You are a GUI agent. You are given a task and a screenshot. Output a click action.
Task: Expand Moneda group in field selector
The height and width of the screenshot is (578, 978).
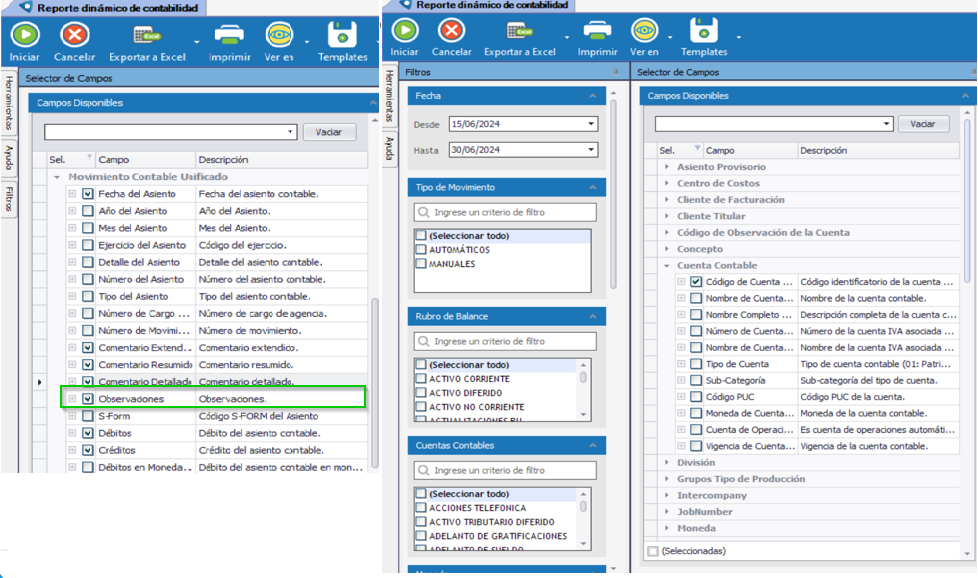point(667,528)
